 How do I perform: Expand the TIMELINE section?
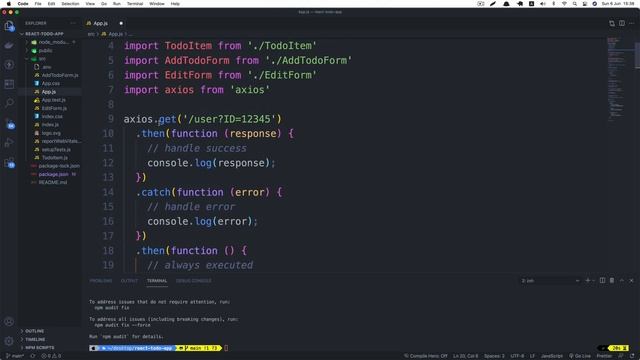tap(35, 339)
